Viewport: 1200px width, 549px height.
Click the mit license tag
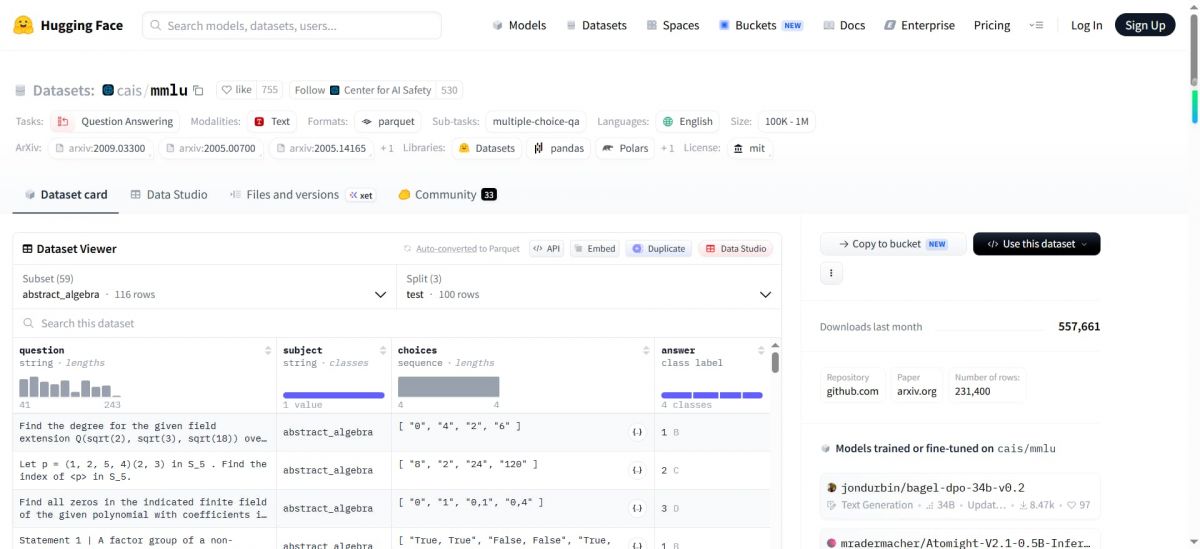(750, 148)
